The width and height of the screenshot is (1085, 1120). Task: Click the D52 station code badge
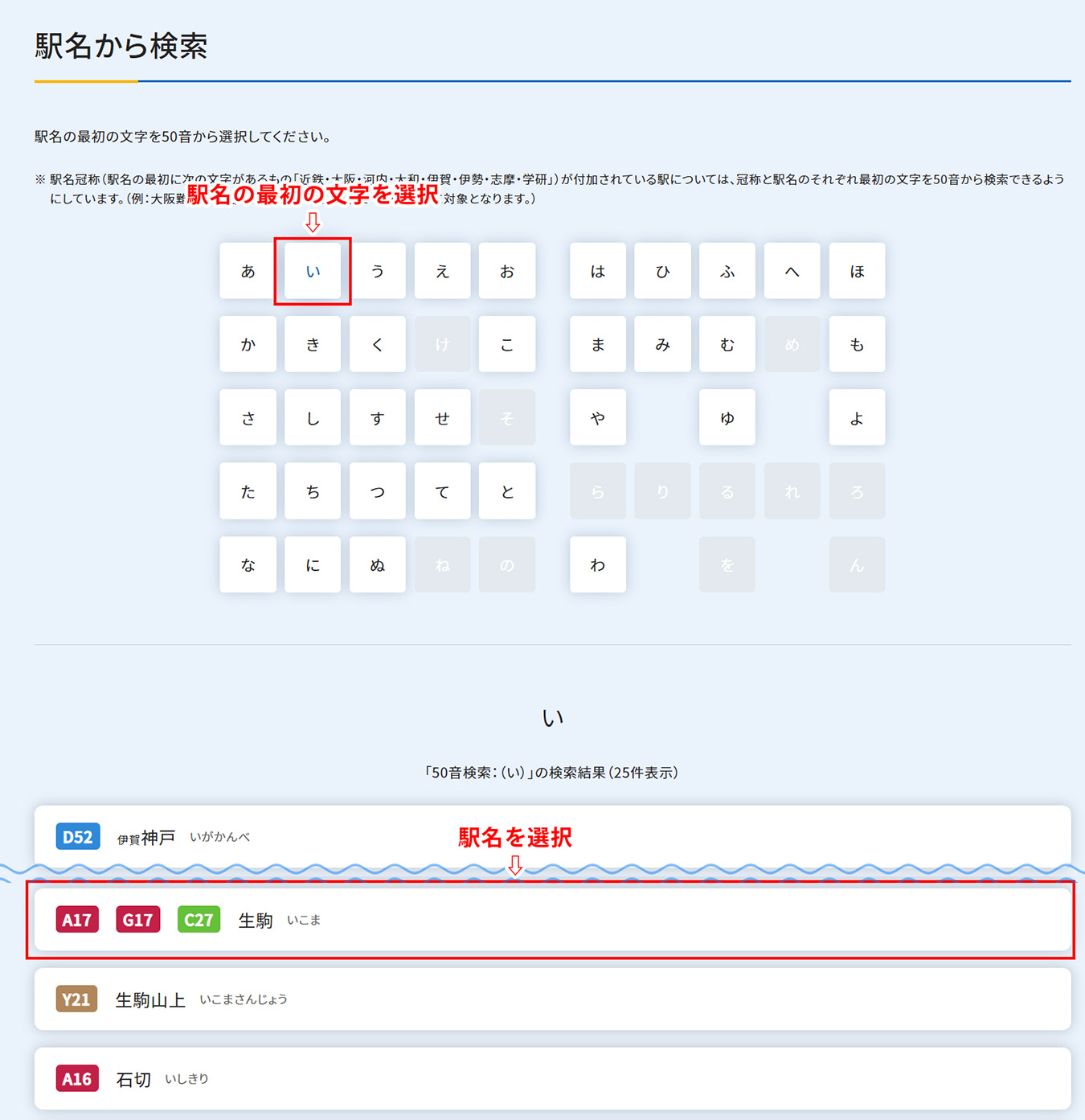click(78, 837)
